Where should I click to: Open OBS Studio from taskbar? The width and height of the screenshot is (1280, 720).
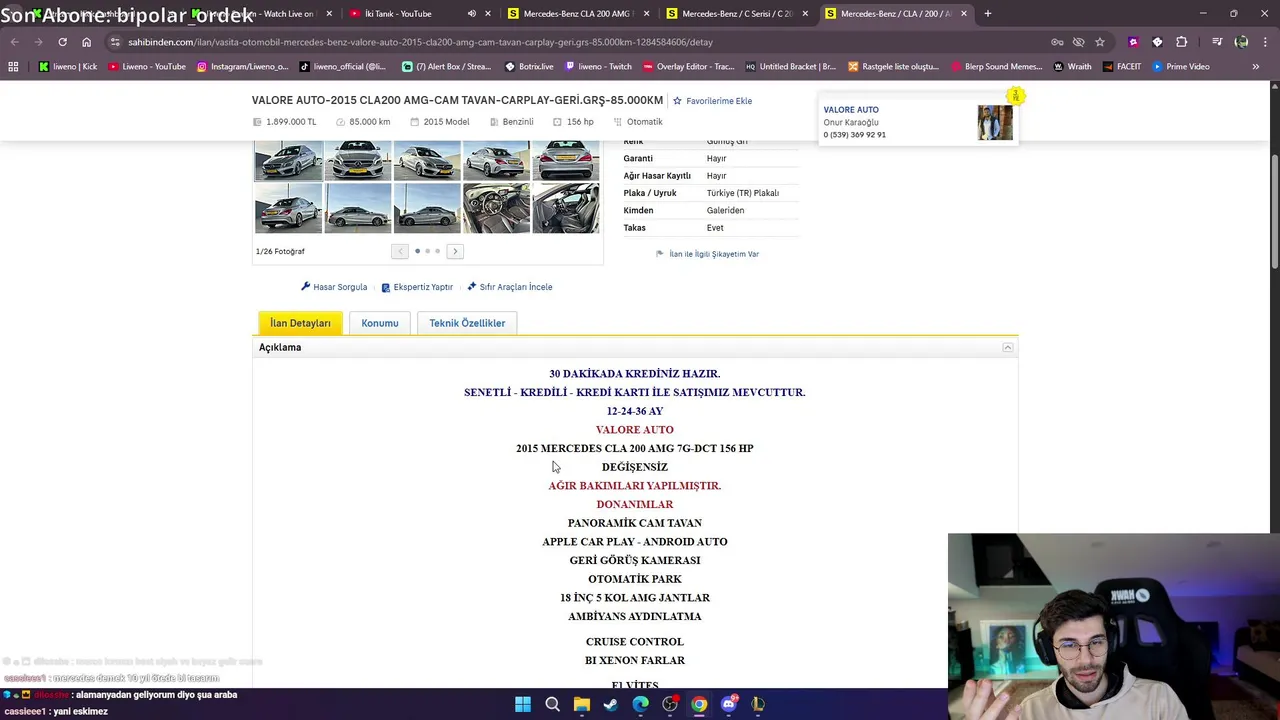[670, 704]
